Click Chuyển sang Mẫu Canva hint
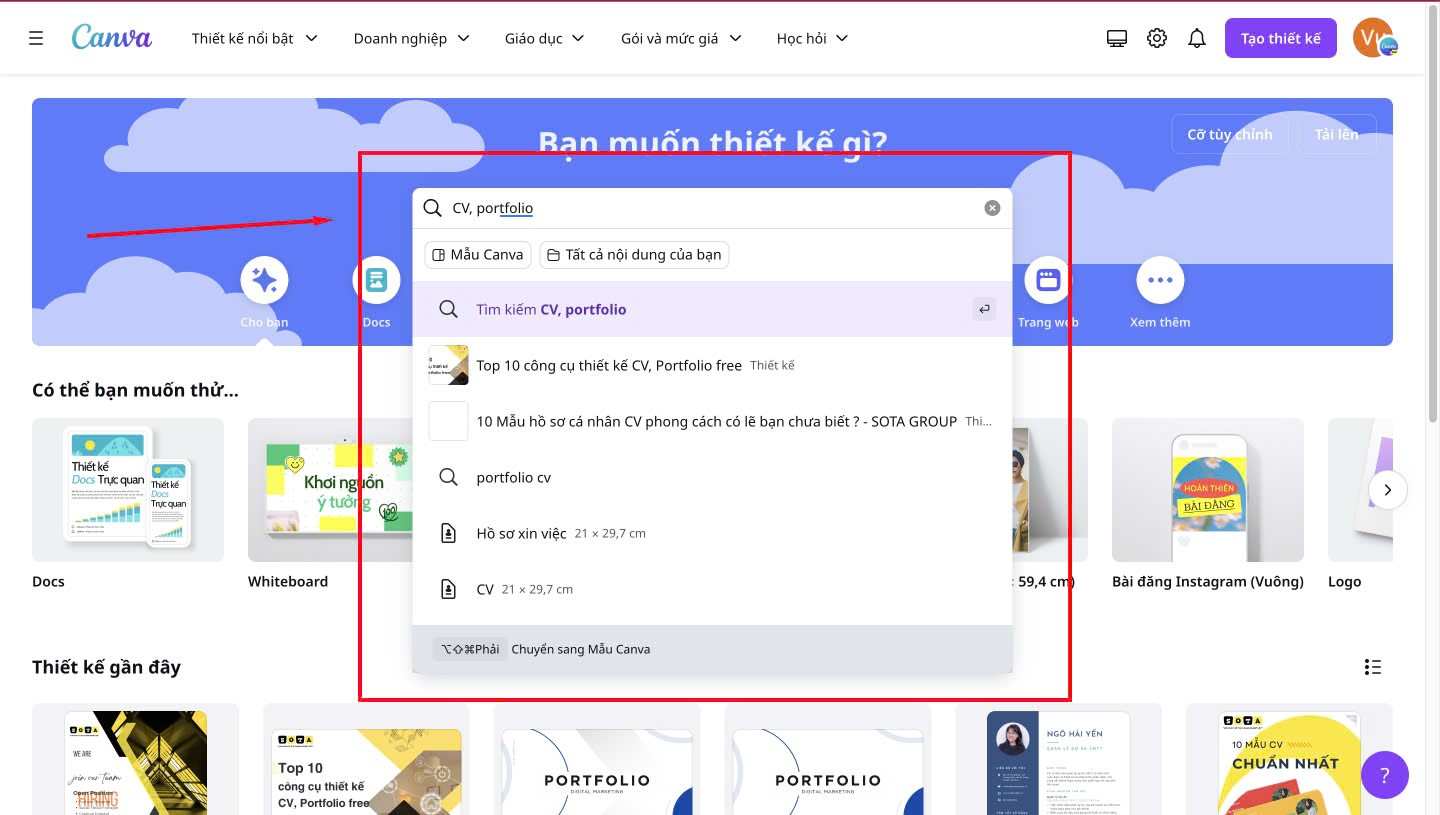The image size is (1440, 815). (x=581, y=649)
